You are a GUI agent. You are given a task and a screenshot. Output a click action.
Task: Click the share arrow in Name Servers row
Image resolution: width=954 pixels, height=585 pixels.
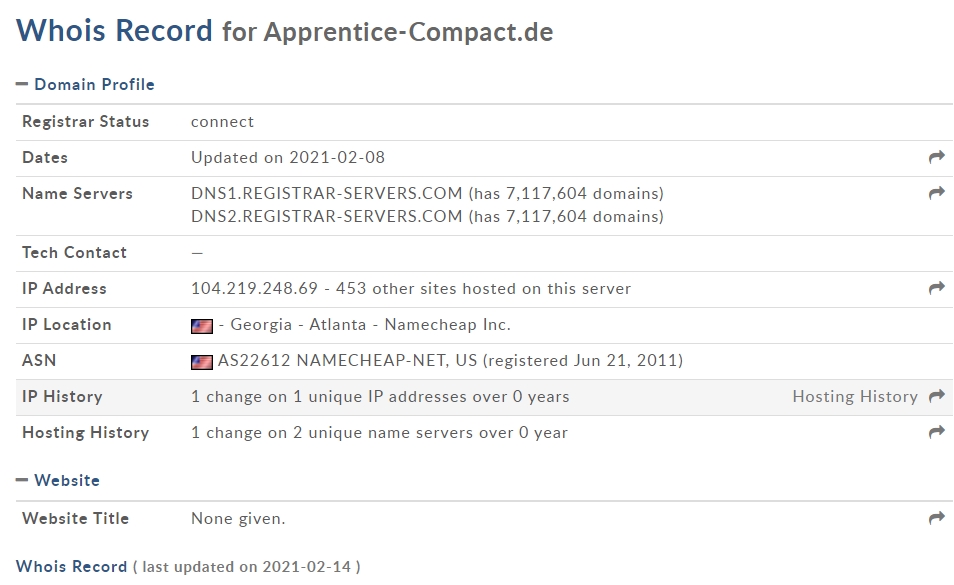coord(936,193)
